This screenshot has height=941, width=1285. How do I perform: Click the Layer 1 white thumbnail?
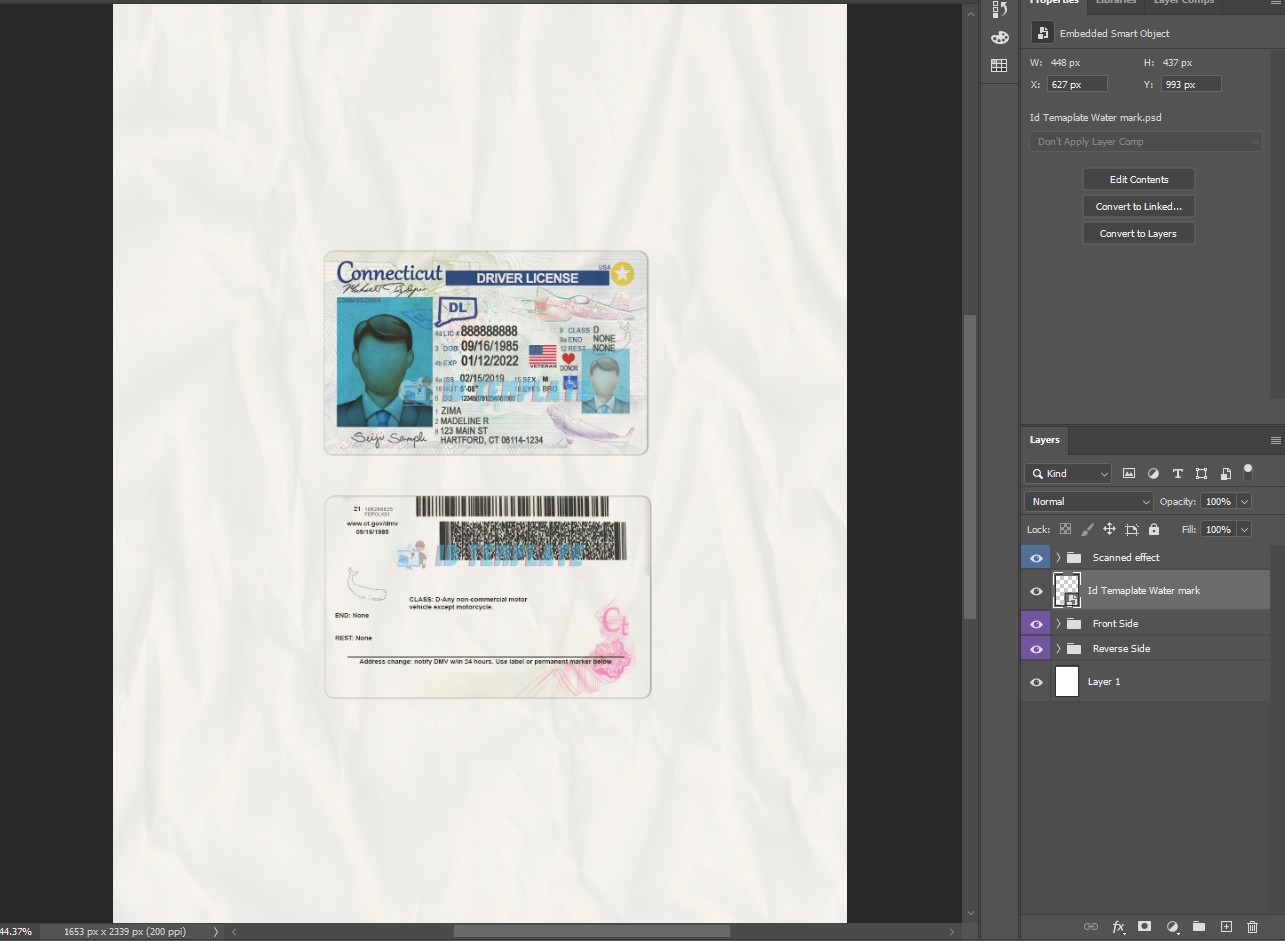pyautogui.click(x=1067, y=682)
